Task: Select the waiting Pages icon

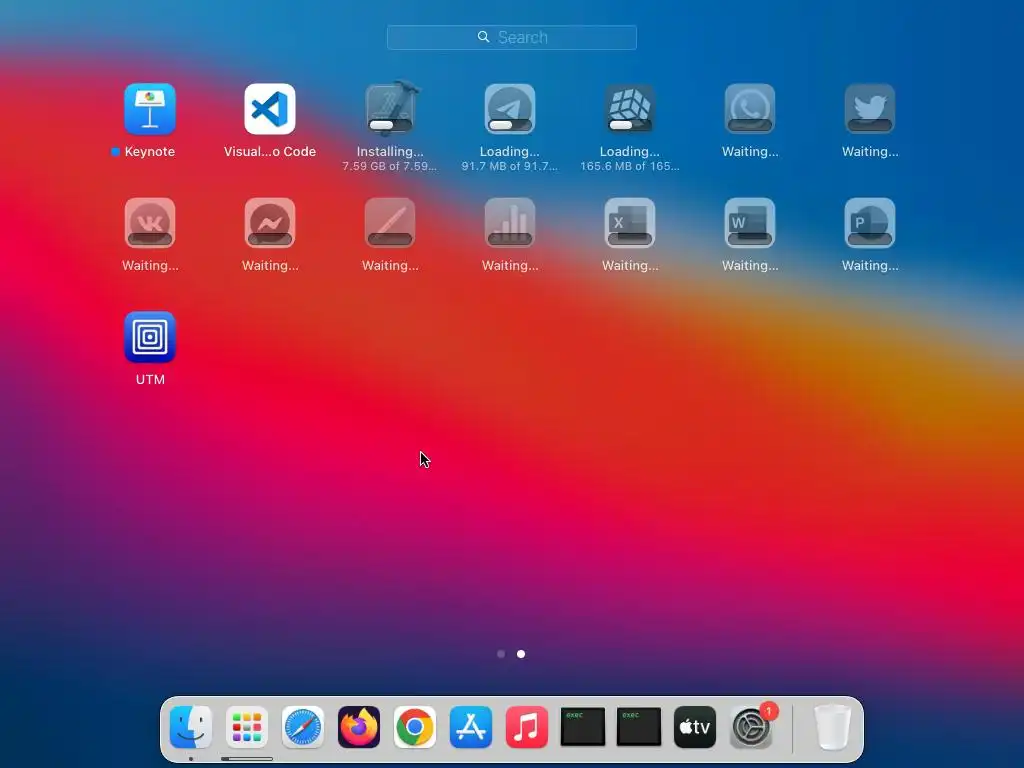Action: click(x=390, y=223)
